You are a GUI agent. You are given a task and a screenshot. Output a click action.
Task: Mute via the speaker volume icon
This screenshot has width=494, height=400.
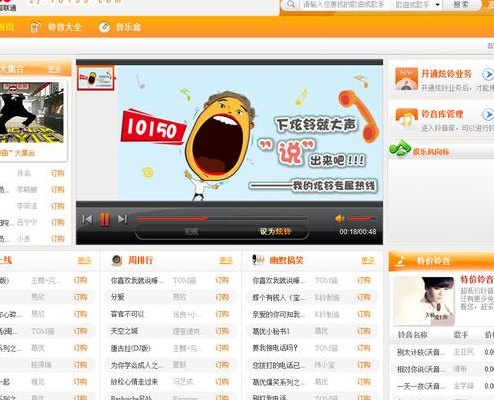340,219
